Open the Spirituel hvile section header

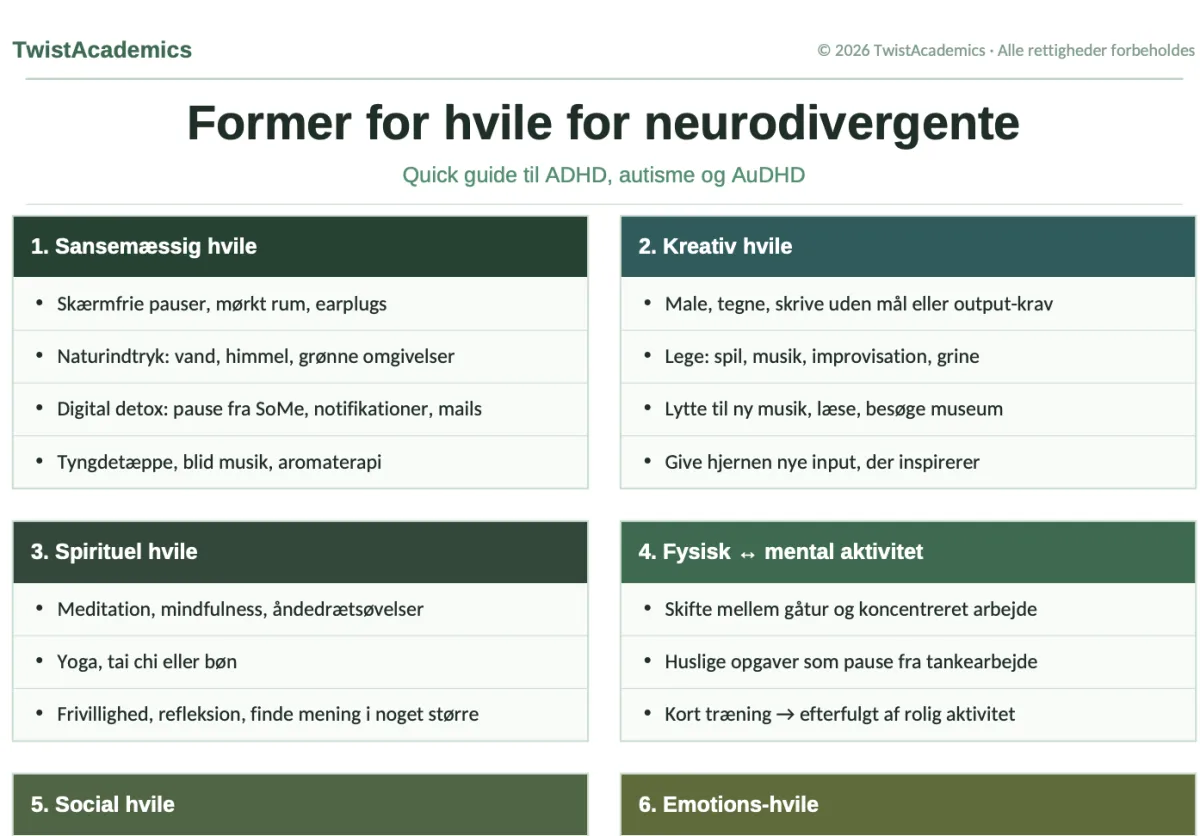[x=300, y=552]
